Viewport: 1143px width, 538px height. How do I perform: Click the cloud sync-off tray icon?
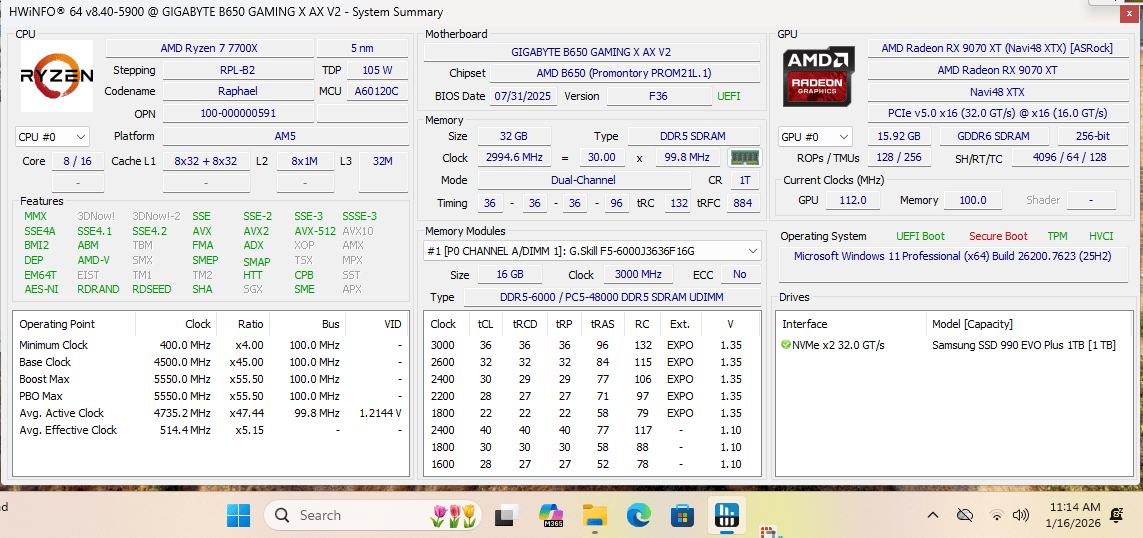(965, 515)
